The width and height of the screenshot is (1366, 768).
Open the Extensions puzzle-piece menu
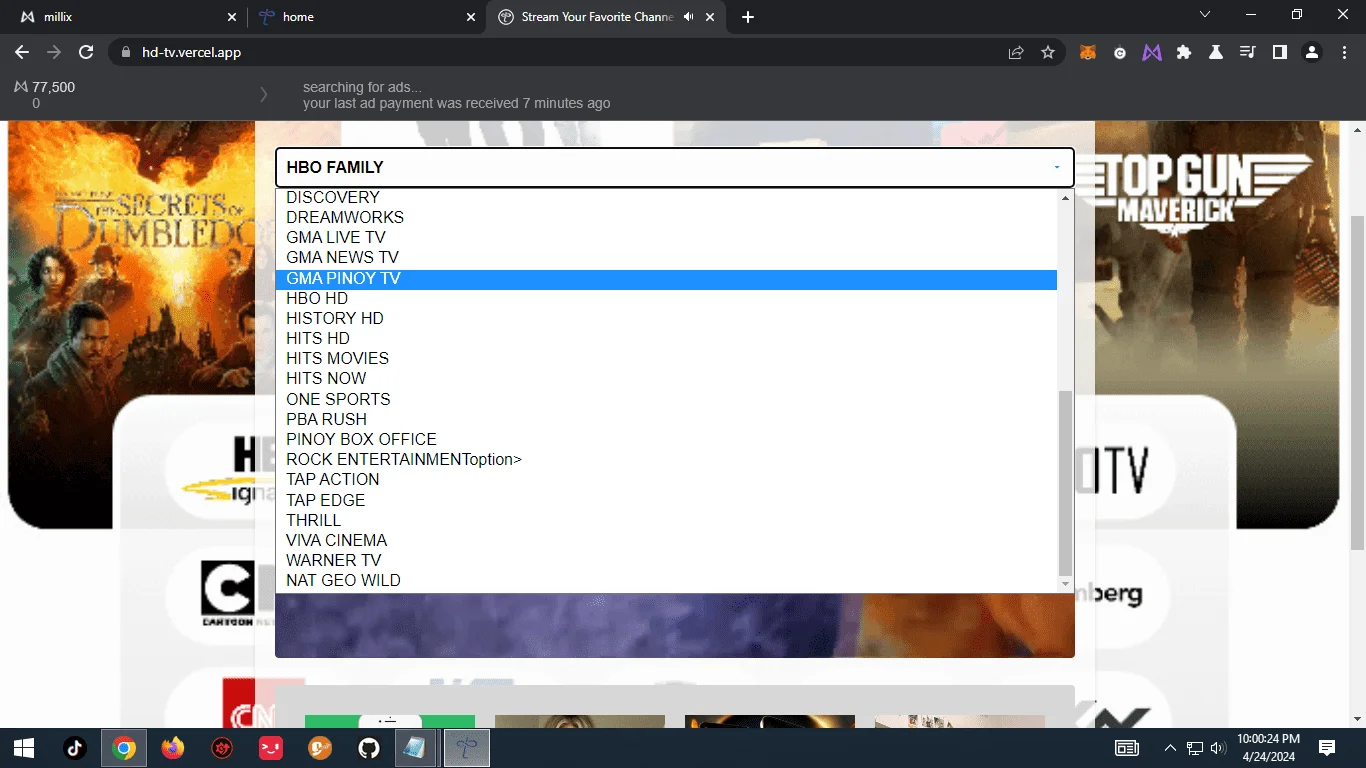coord(1184,52)
